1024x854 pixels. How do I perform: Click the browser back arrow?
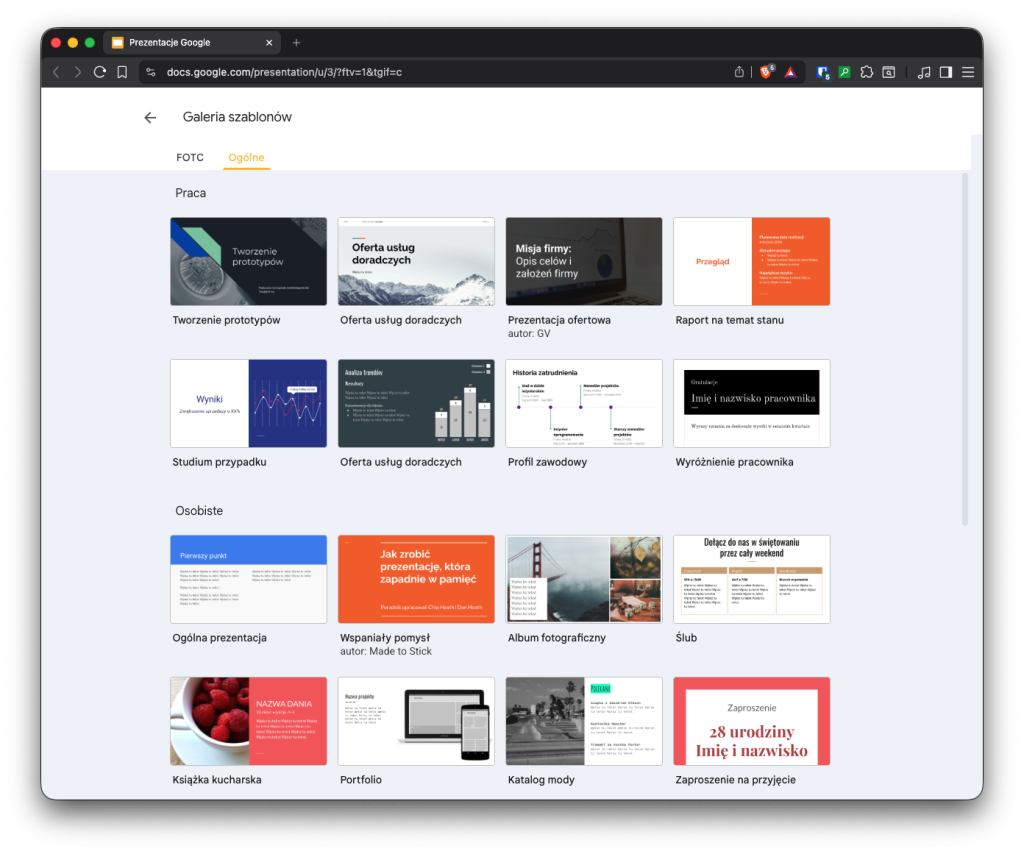[56, 72]
